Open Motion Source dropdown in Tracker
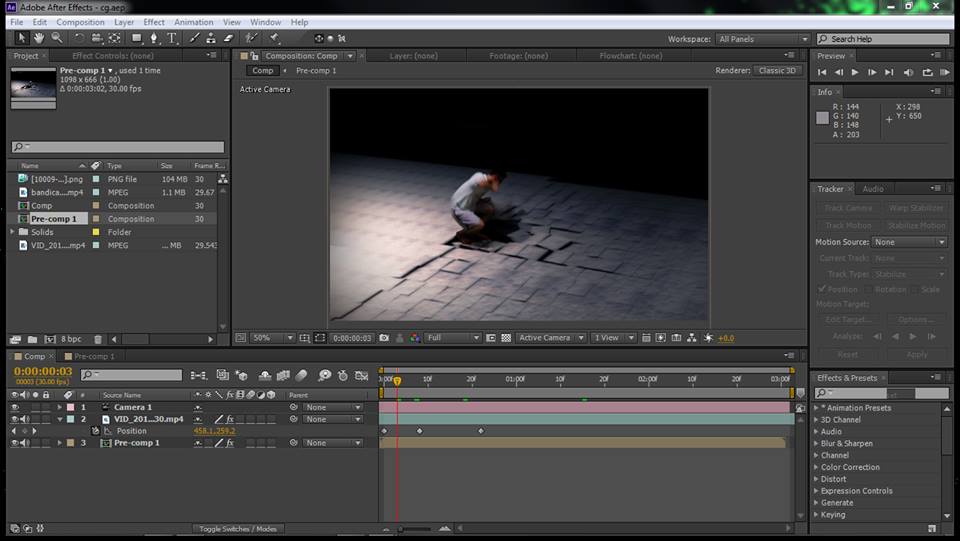This screenshot has height=541, width=960. 910,242
